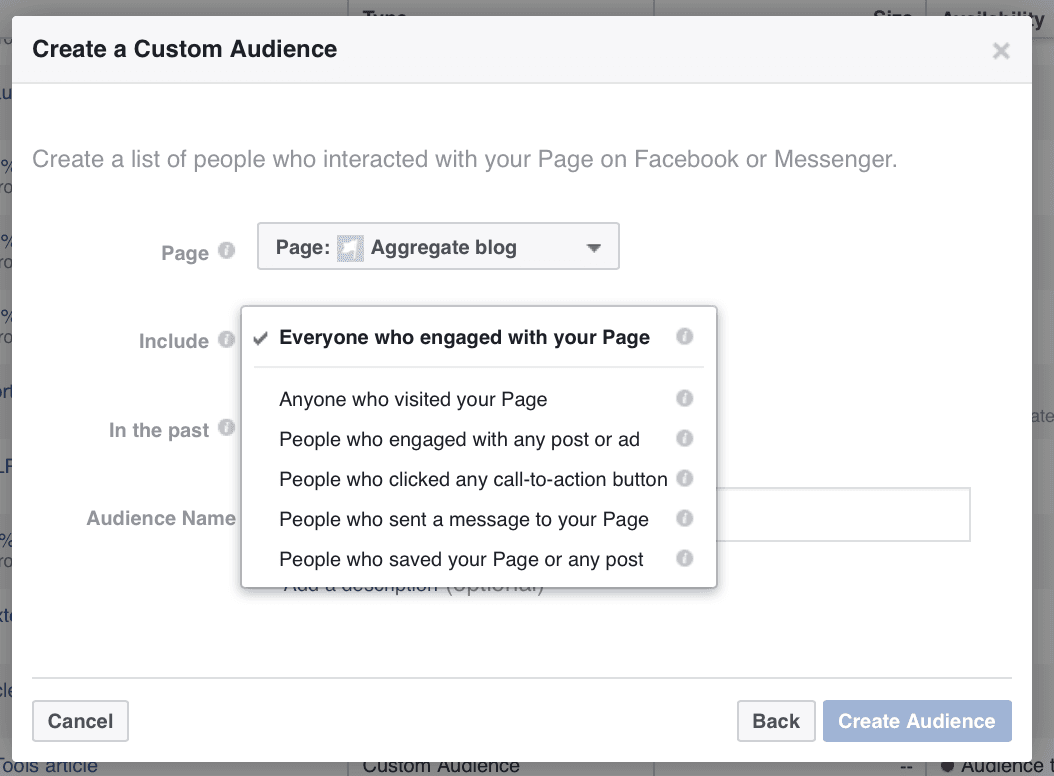This screenshot has width=1054, height=776.
Task: Go Back to previous step
Action: pos(776,721)
